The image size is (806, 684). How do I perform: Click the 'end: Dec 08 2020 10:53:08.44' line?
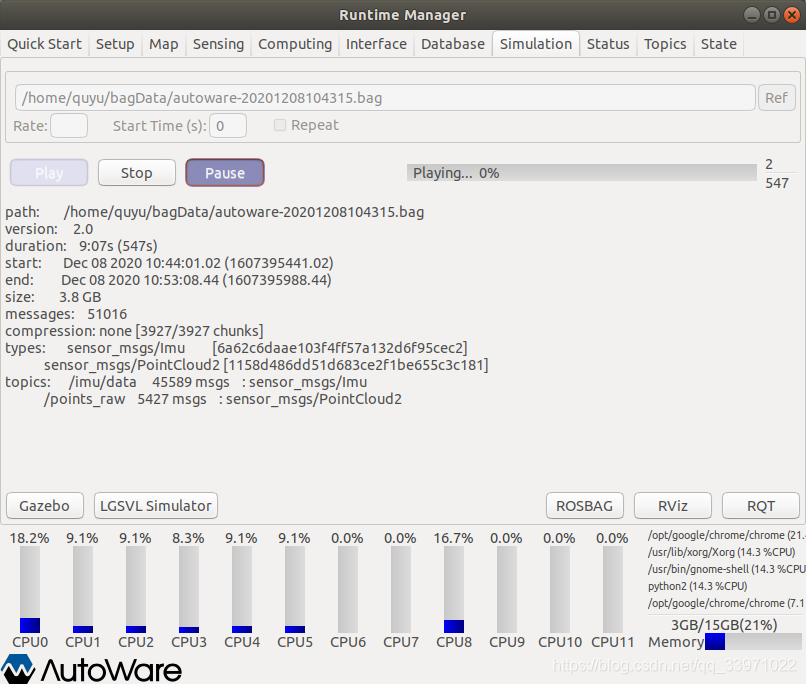168,280
